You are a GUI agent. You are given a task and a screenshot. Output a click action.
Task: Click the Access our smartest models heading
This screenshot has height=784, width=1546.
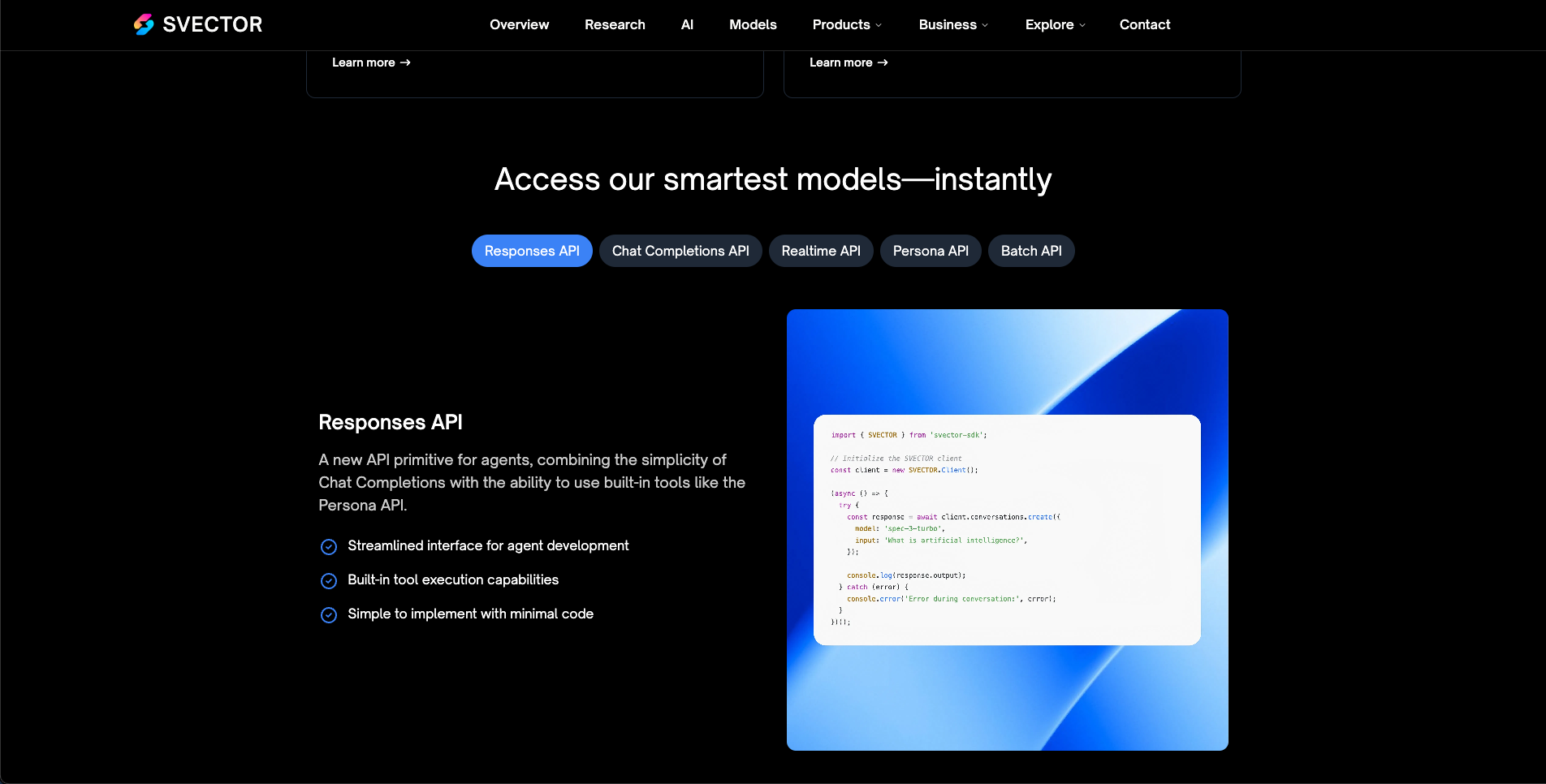[x=773, y=179]
